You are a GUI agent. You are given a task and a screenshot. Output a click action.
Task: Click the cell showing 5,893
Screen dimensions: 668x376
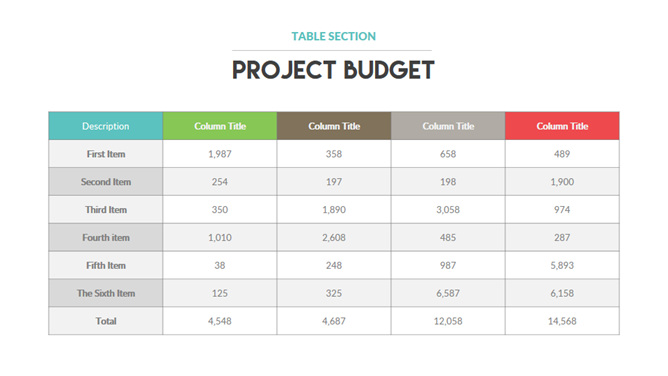point(562,265)
